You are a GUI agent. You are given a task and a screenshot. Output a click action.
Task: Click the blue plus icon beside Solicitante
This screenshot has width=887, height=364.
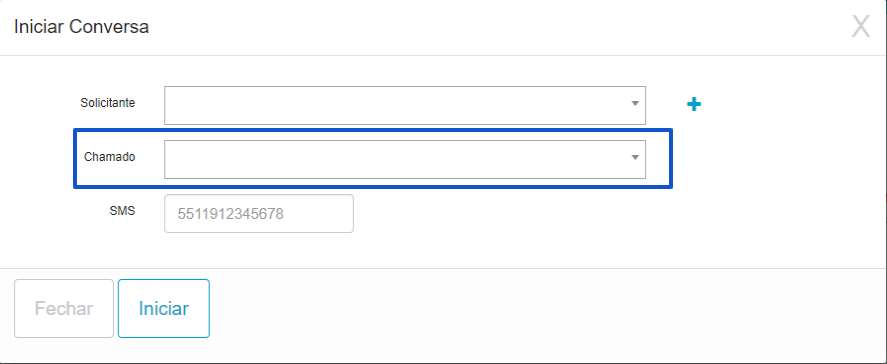(x=694, y=104)
